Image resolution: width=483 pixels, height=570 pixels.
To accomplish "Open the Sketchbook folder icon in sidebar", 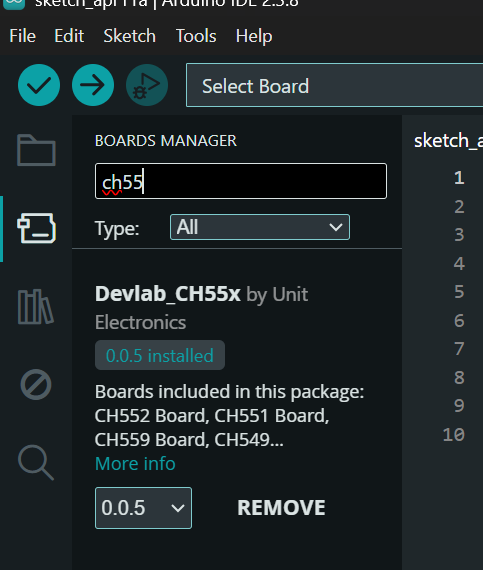I will coord(36,150).
